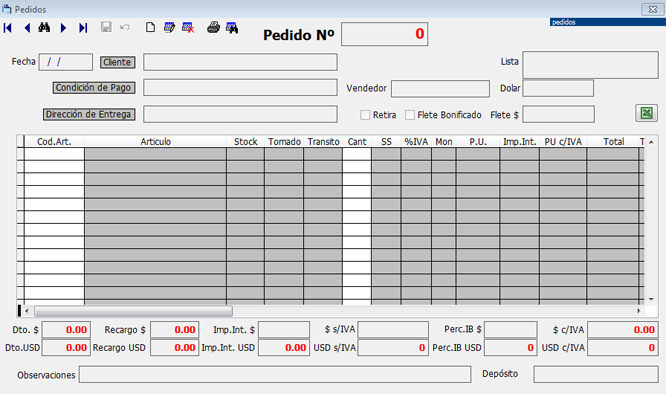Screen dimensions: 666x394
Task: Click the Perc.IB $ field
Action: coord(511,330)
